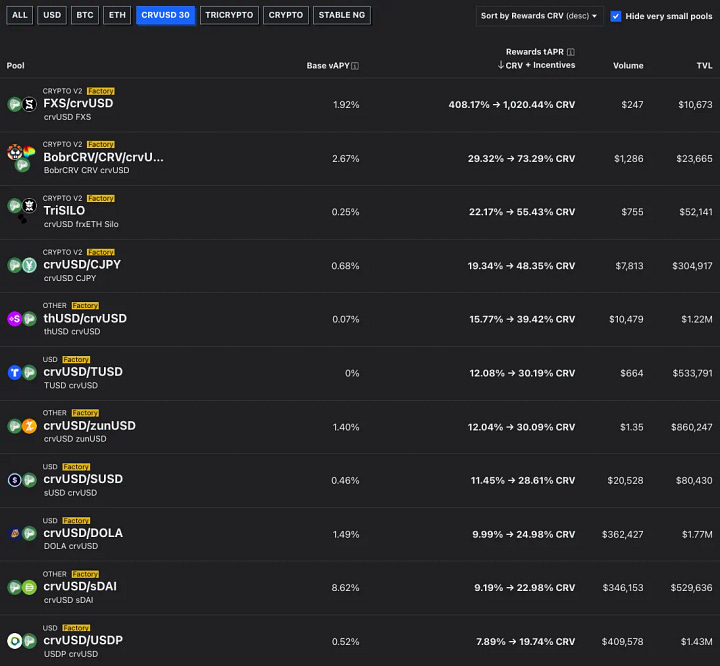Screen dimensions: 720x666
Task: Open the crvUSD/SUSD pool
Action: click(83, 479)
